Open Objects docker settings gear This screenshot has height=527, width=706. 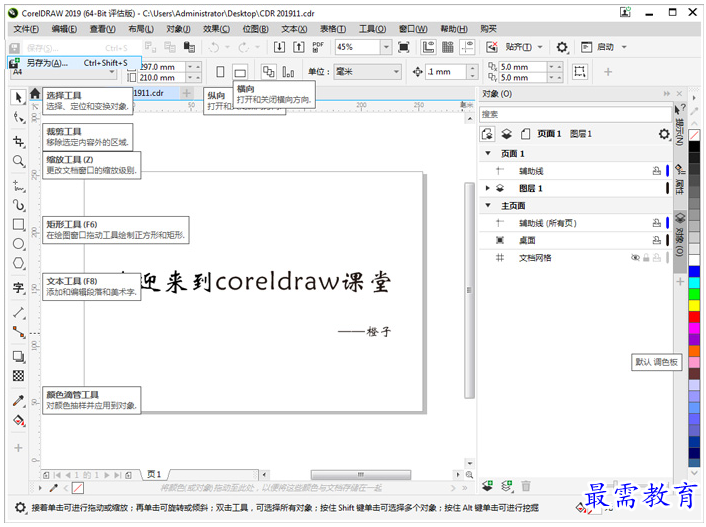[x=664, y=134]
